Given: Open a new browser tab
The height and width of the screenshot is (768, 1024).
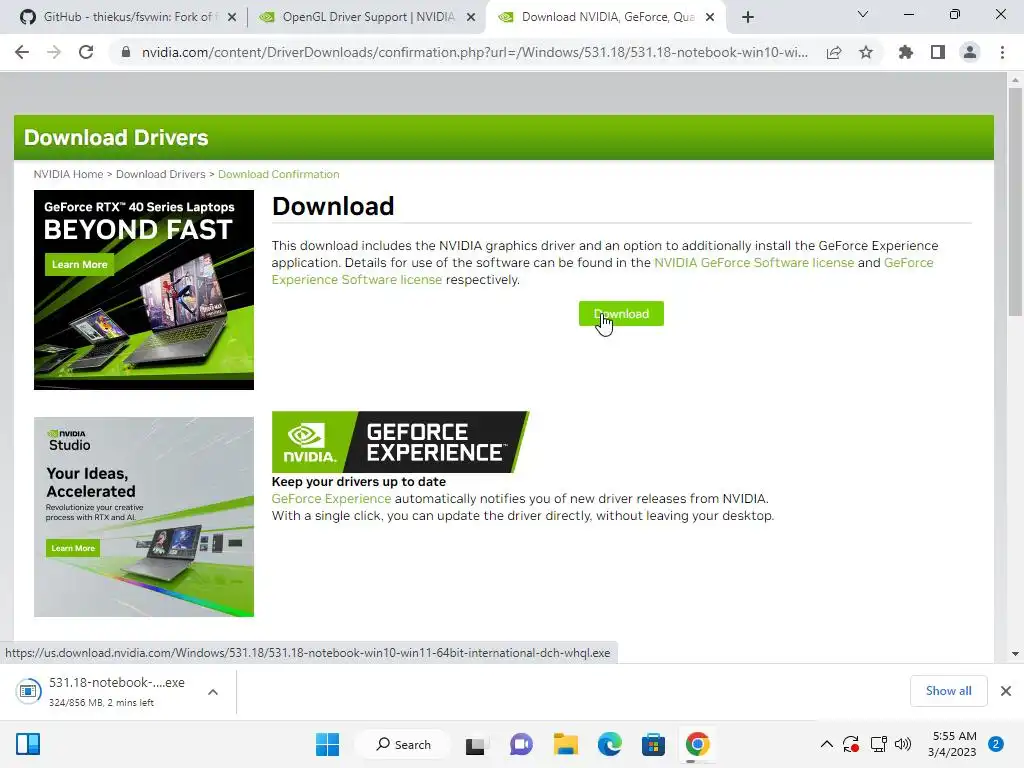Looking at the screenshot, I should point(748,17).
